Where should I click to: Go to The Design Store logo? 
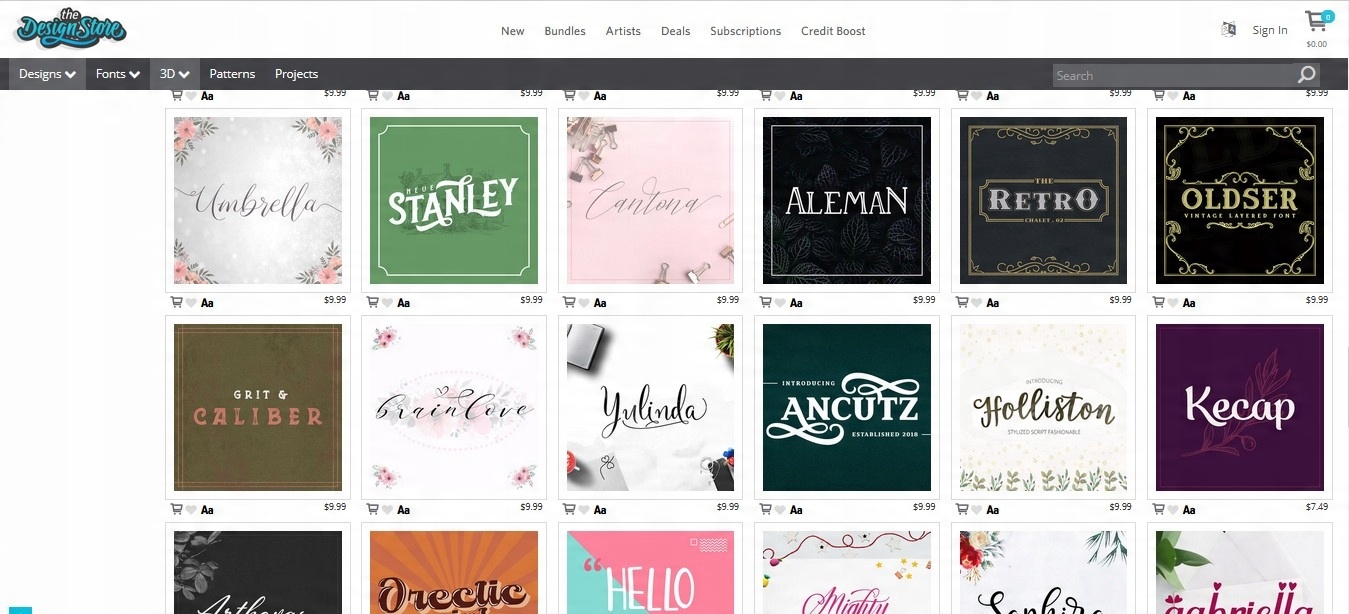[70, 28]
